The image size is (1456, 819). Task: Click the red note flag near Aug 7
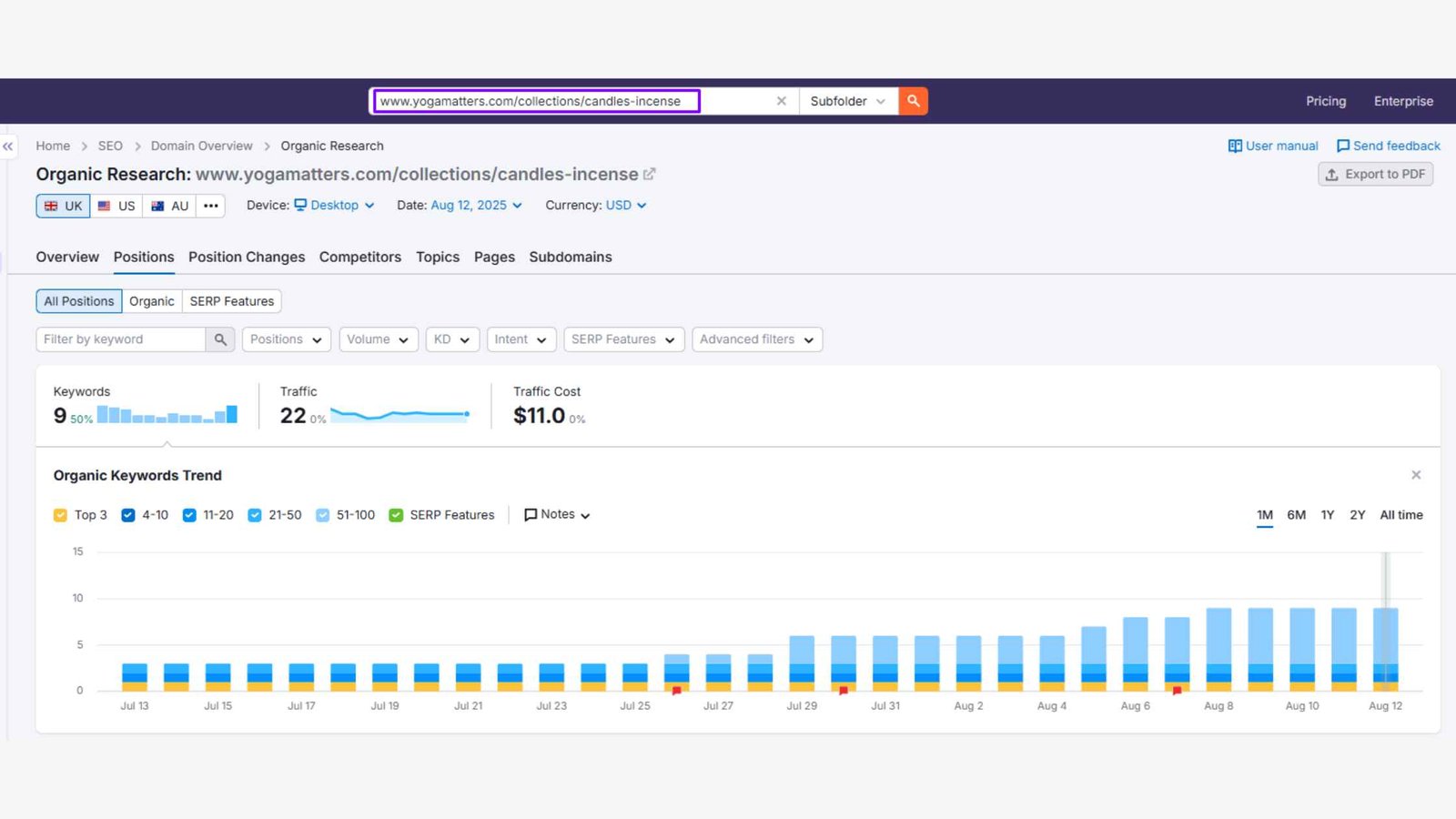pyautogui.click(x=1177, y=691)
